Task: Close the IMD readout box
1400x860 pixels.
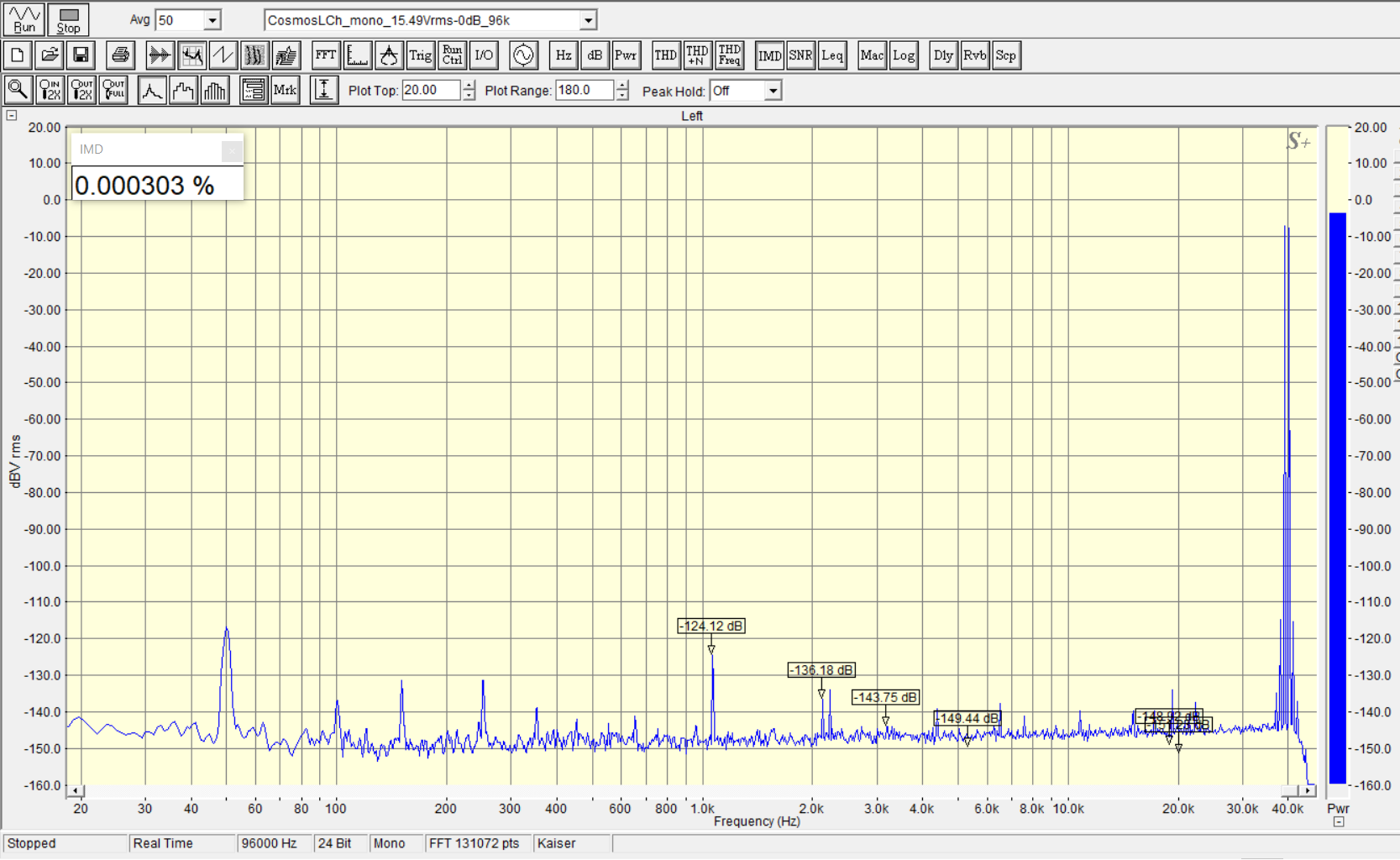Action: [x=232, y=150]
